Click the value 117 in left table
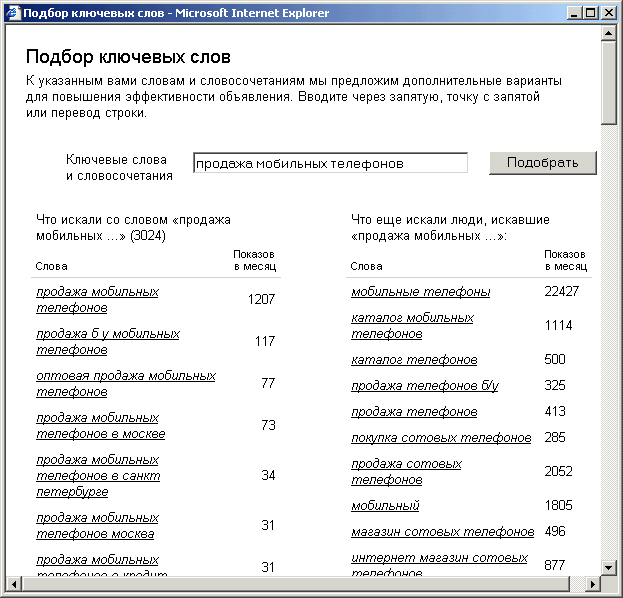 coord(265,341)
